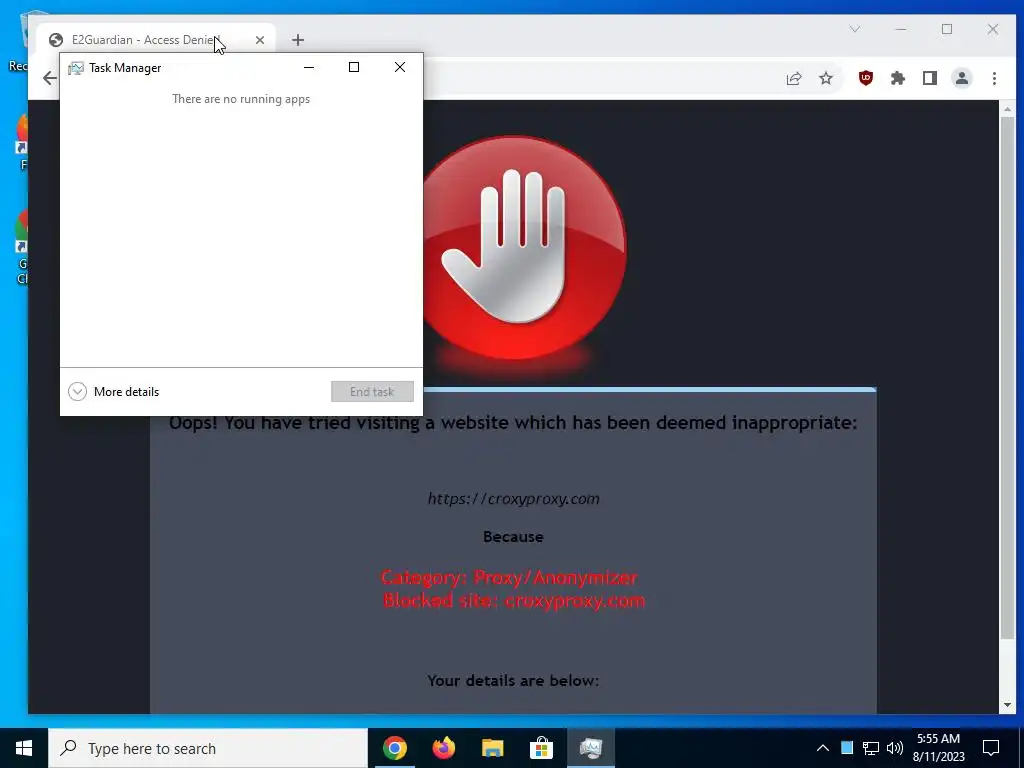
Task: Maximize the Task Manager window
Action: (x=354, y=67)
